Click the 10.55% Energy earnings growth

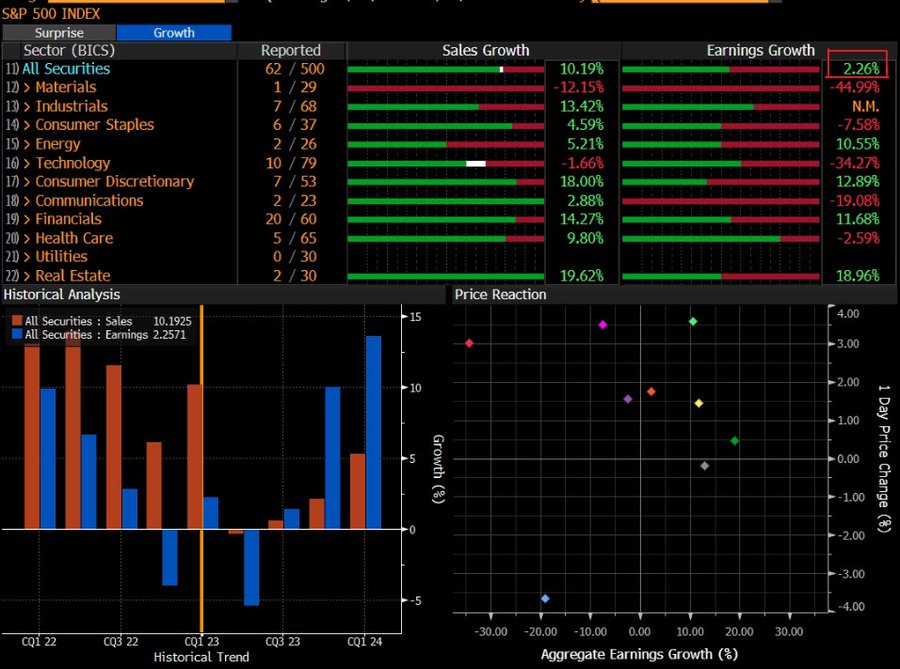tap(858, 143)
